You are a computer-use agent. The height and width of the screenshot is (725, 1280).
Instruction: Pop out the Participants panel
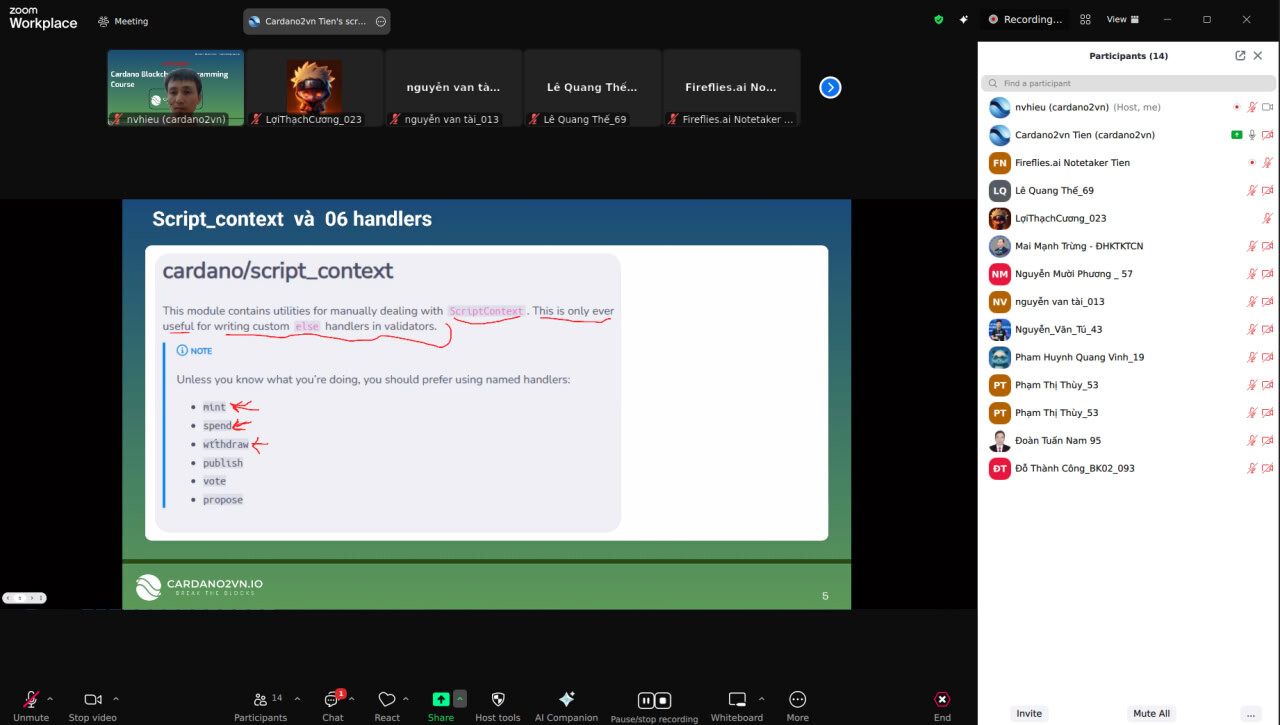coord(1240,56)
